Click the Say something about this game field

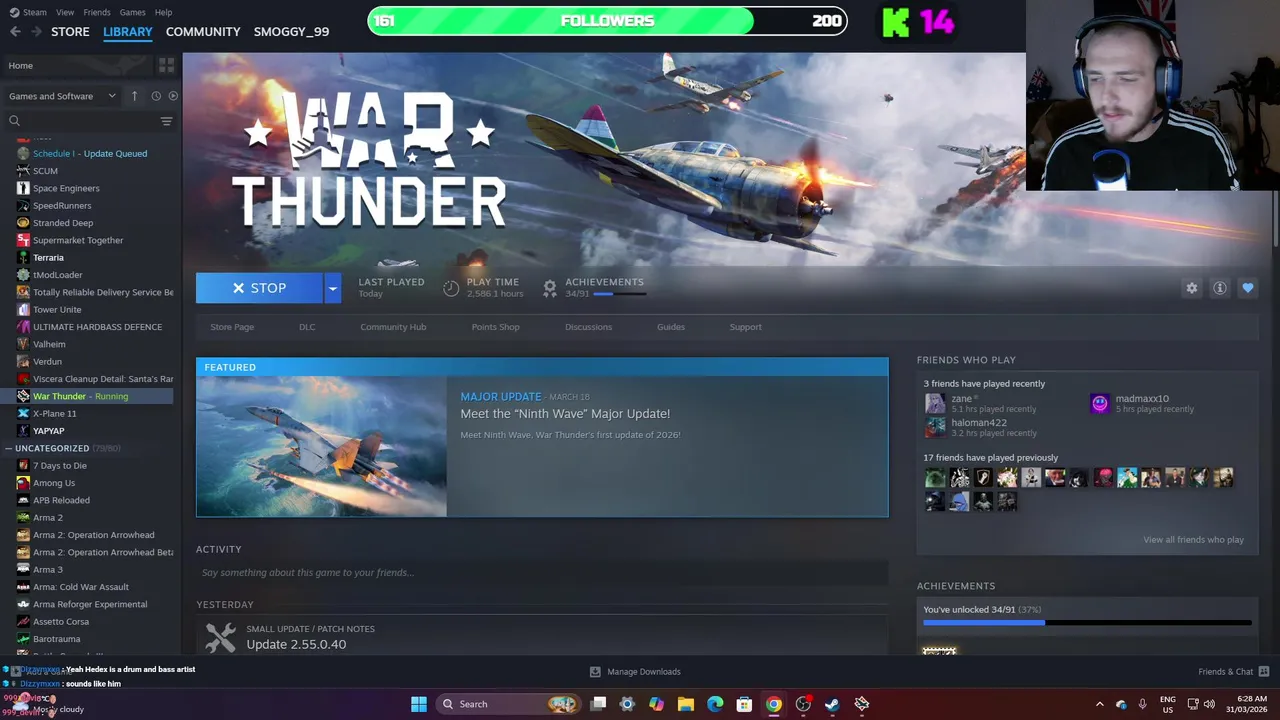coord(542,573)
